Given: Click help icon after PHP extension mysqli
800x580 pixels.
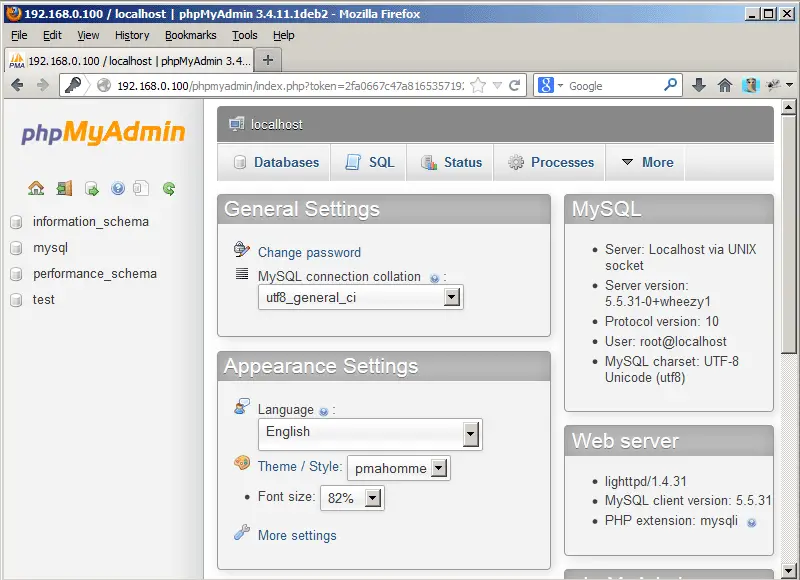Looking at the screenshot, I should coord(752,522).
